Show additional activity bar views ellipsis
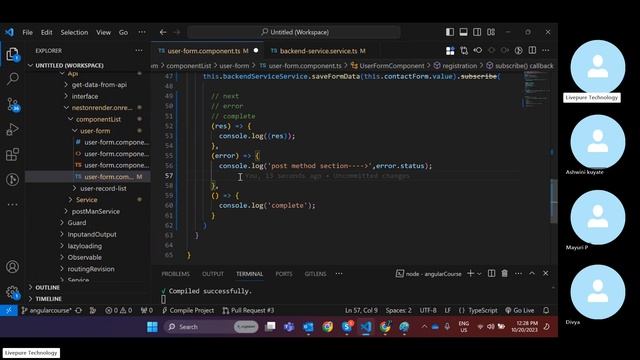The width and height of the screenshot is (640, 360). click(13, 204)
